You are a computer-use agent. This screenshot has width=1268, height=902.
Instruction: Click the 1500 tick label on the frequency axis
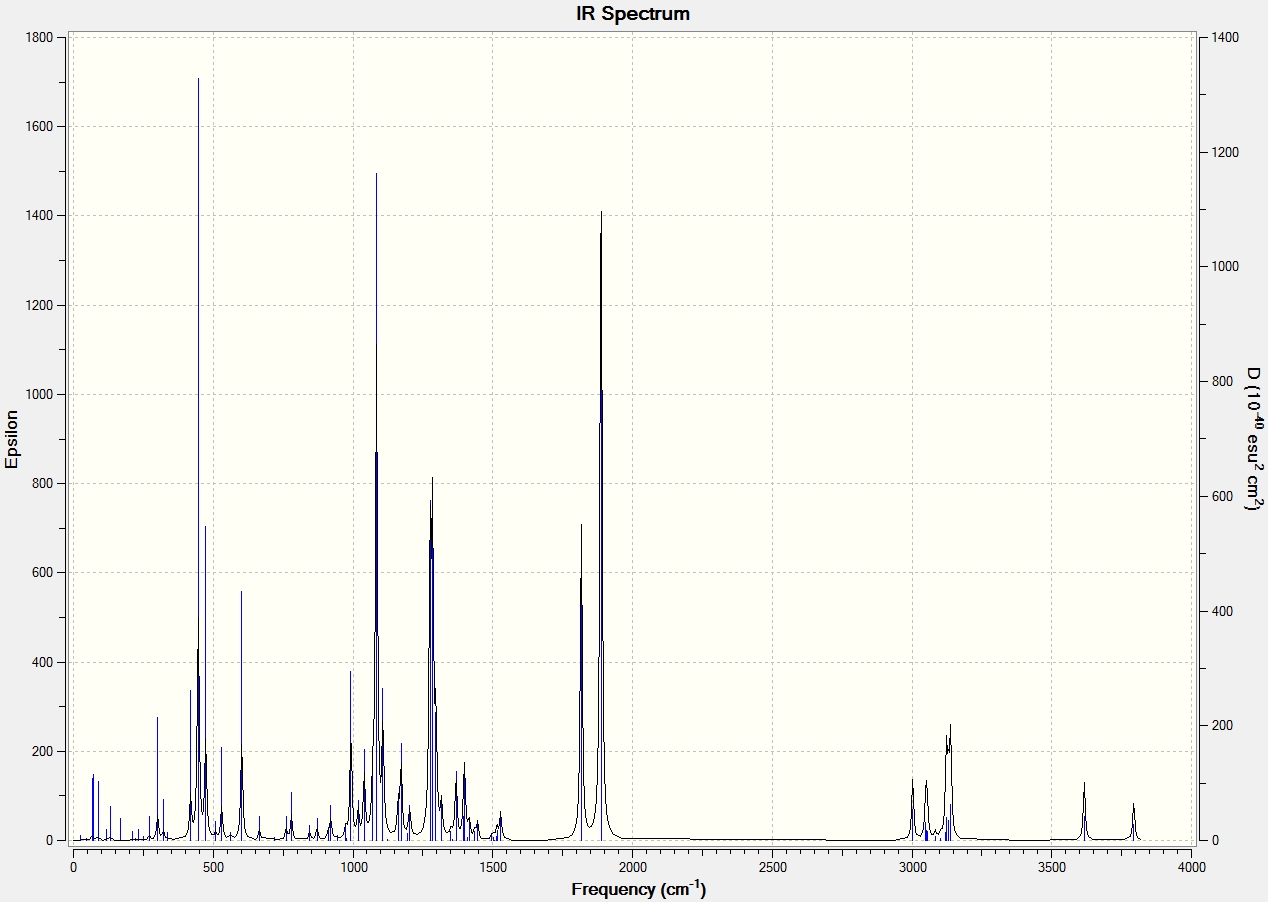[492, 866]
